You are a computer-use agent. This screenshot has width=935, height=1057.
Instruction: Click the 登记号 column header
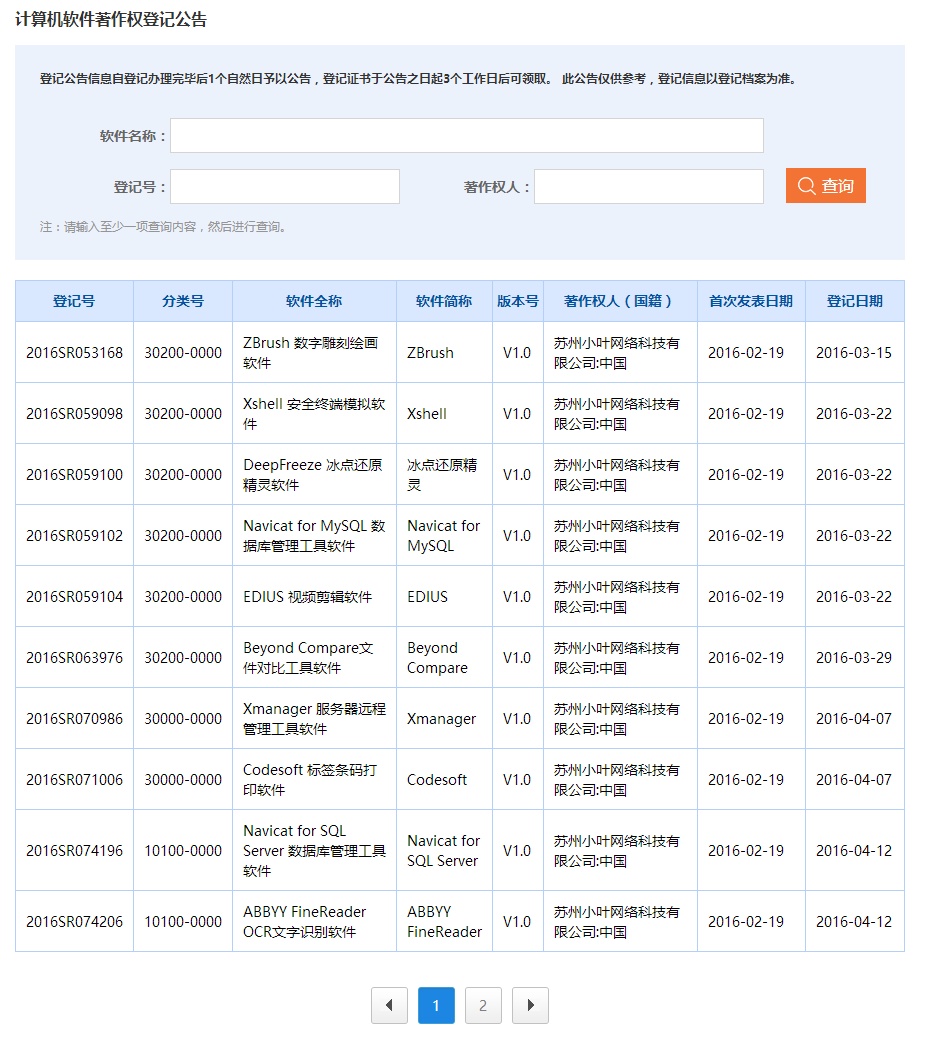74,301
